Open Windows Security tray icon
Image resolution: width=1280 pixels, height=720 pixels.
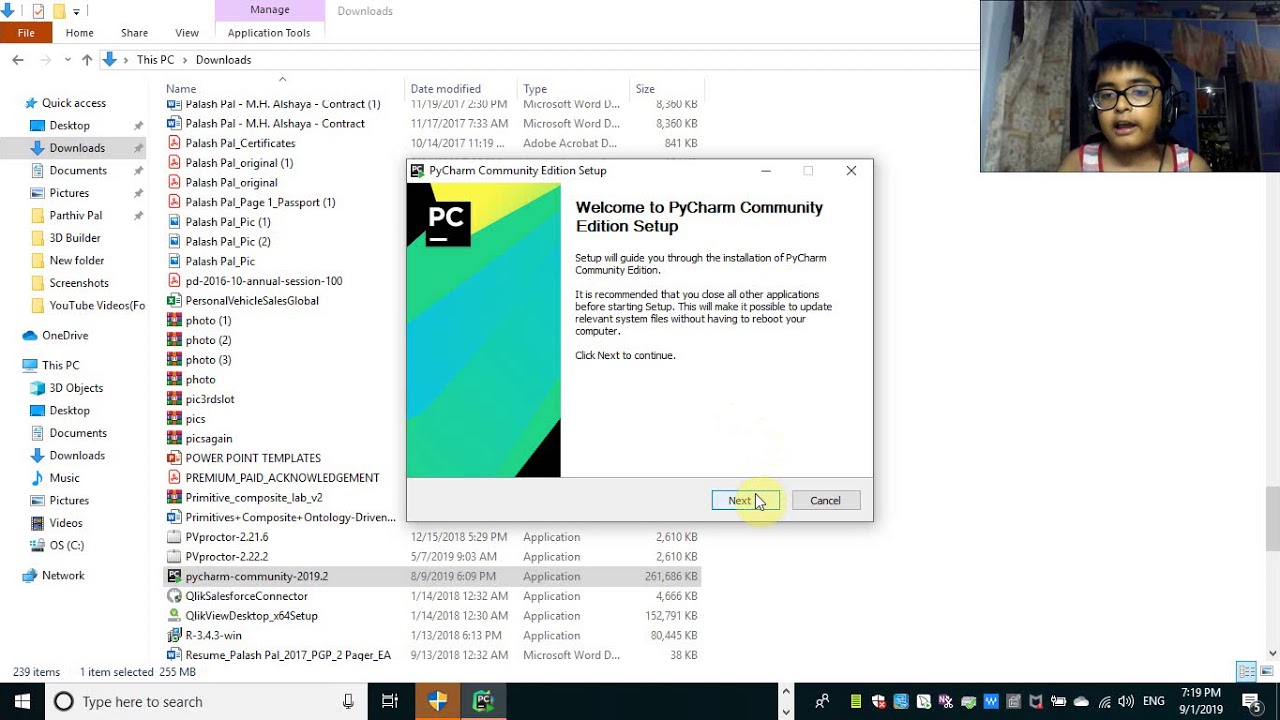tap(878, 702)
